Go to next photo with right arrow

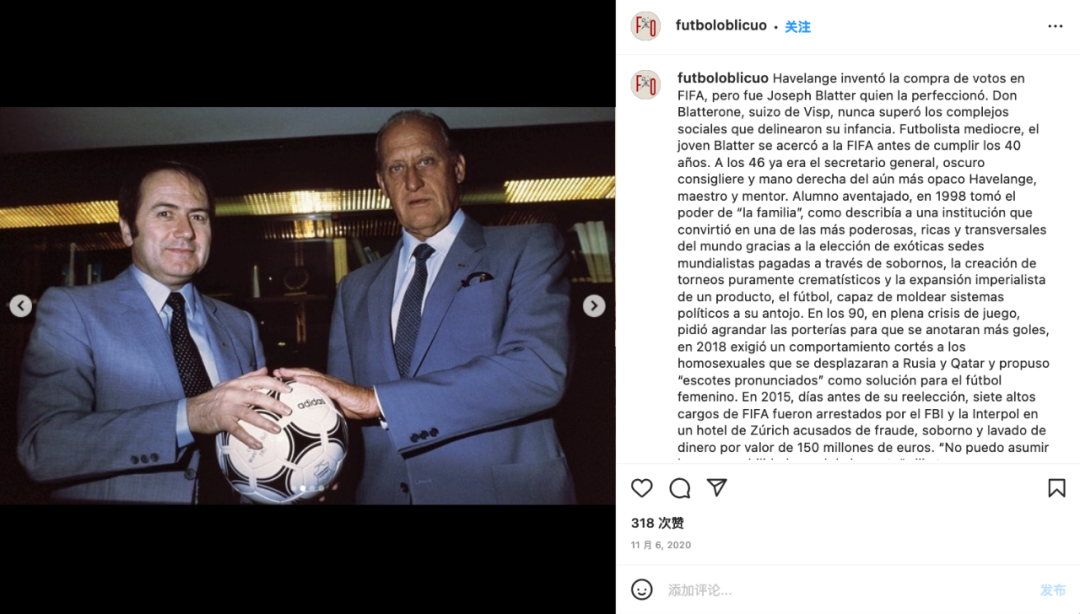[x=594, y=305]
